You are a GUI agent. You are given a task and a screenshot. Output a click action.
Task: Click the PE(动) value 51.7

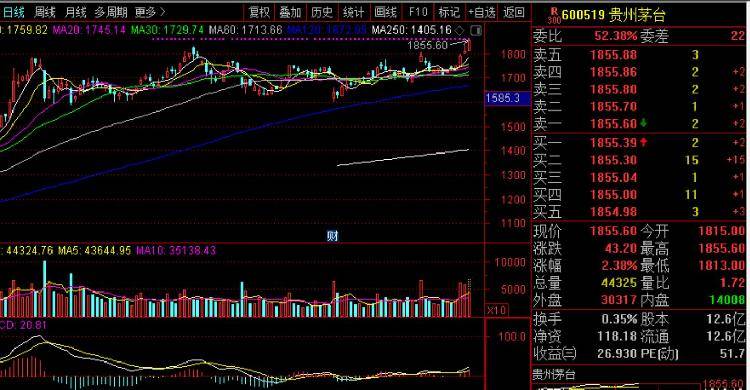(x=732, y=354)
